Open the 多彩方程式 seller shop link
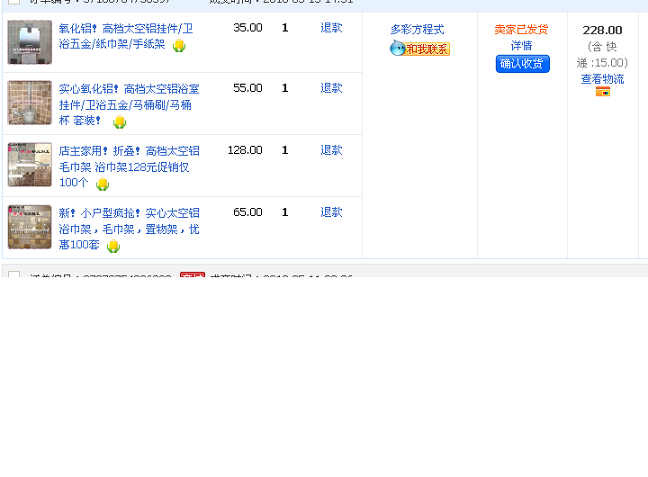 tap(417, 30)
